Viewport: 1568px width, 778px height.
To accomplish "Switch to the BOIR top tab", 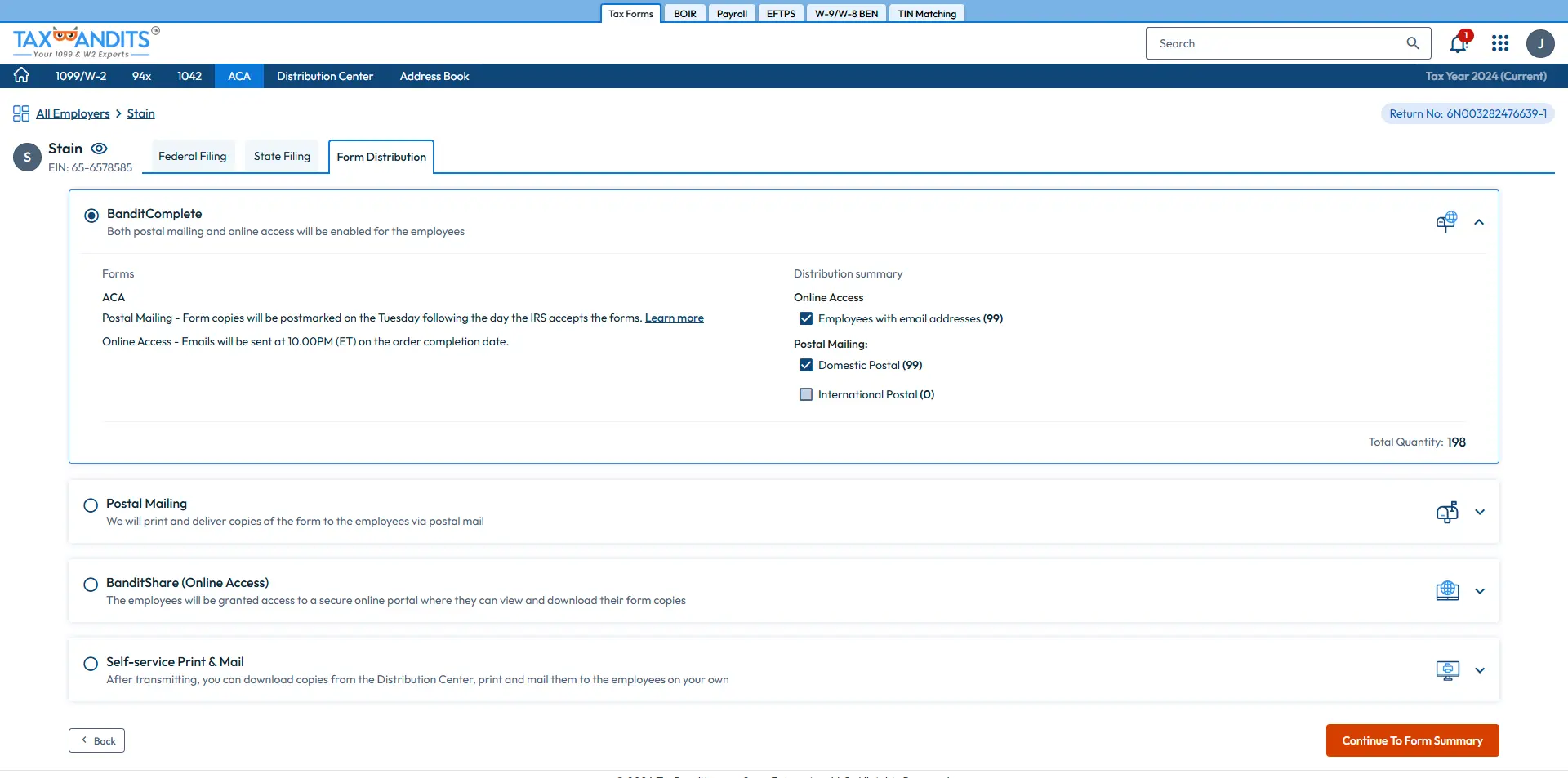I will [x=684, y=13].
